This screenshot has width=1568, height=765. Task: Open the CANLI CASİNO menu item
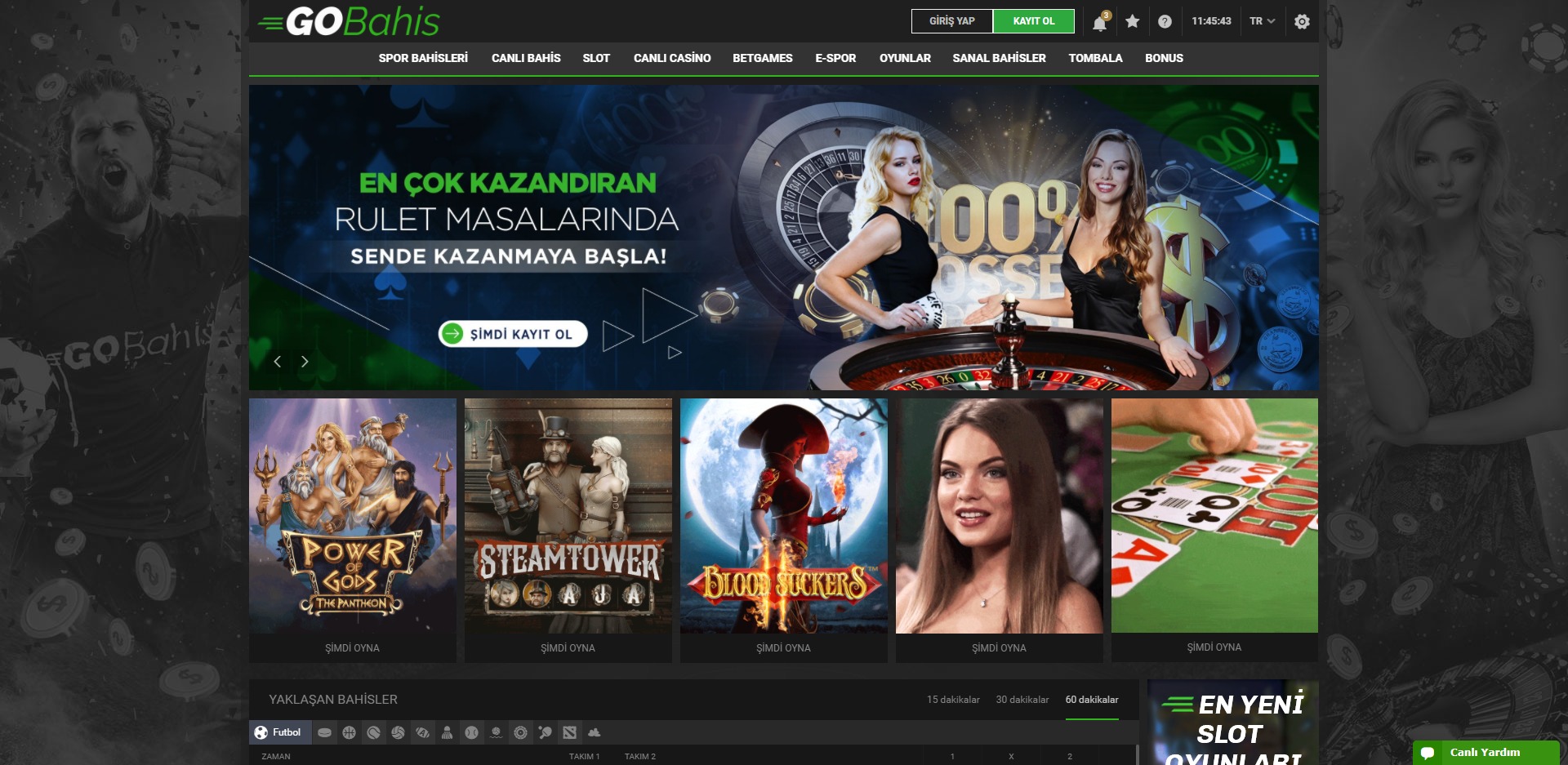[x=671, y=58]
